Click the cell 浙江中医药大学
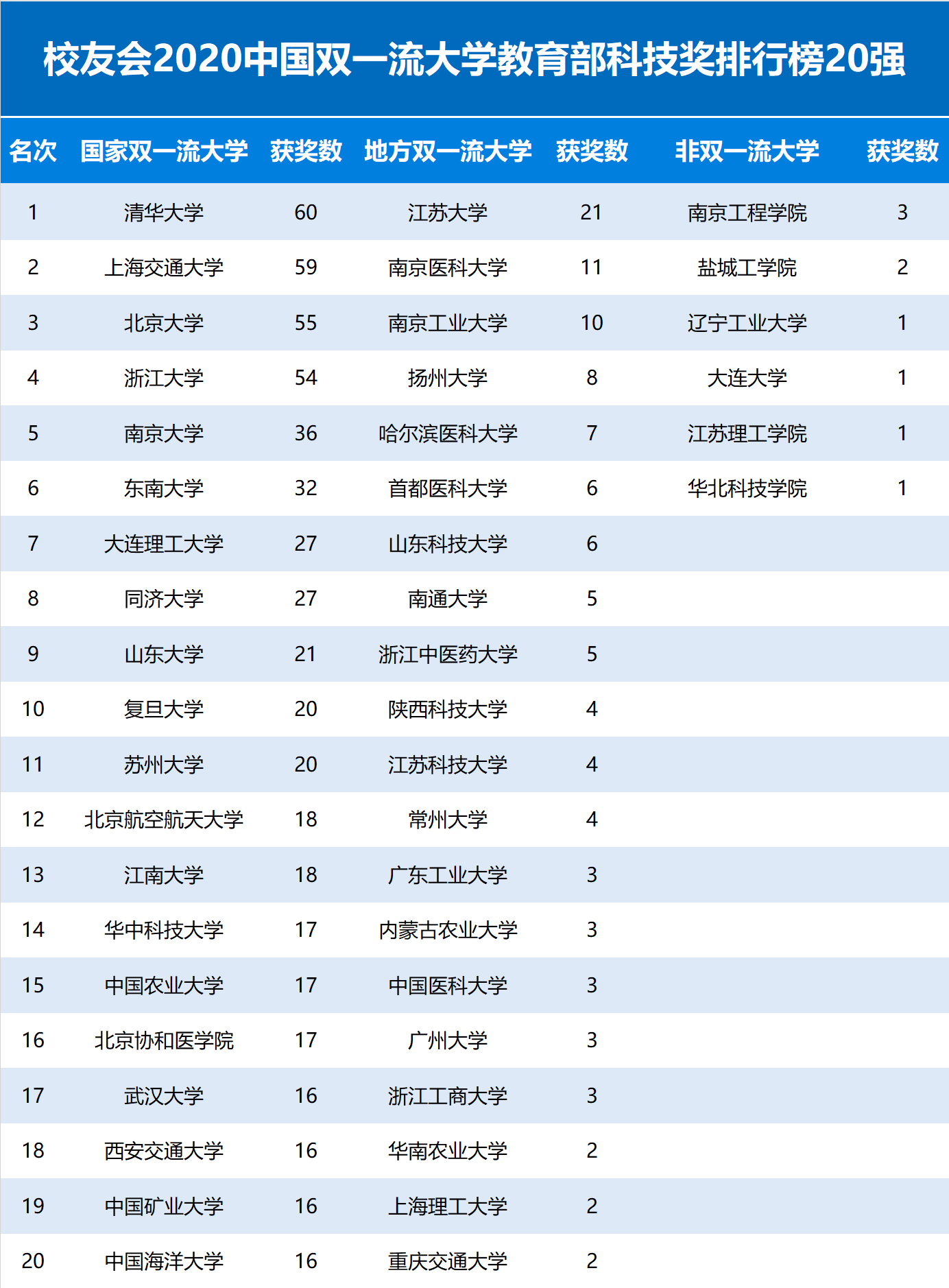The image size is (949, 1288). [448, 654]
